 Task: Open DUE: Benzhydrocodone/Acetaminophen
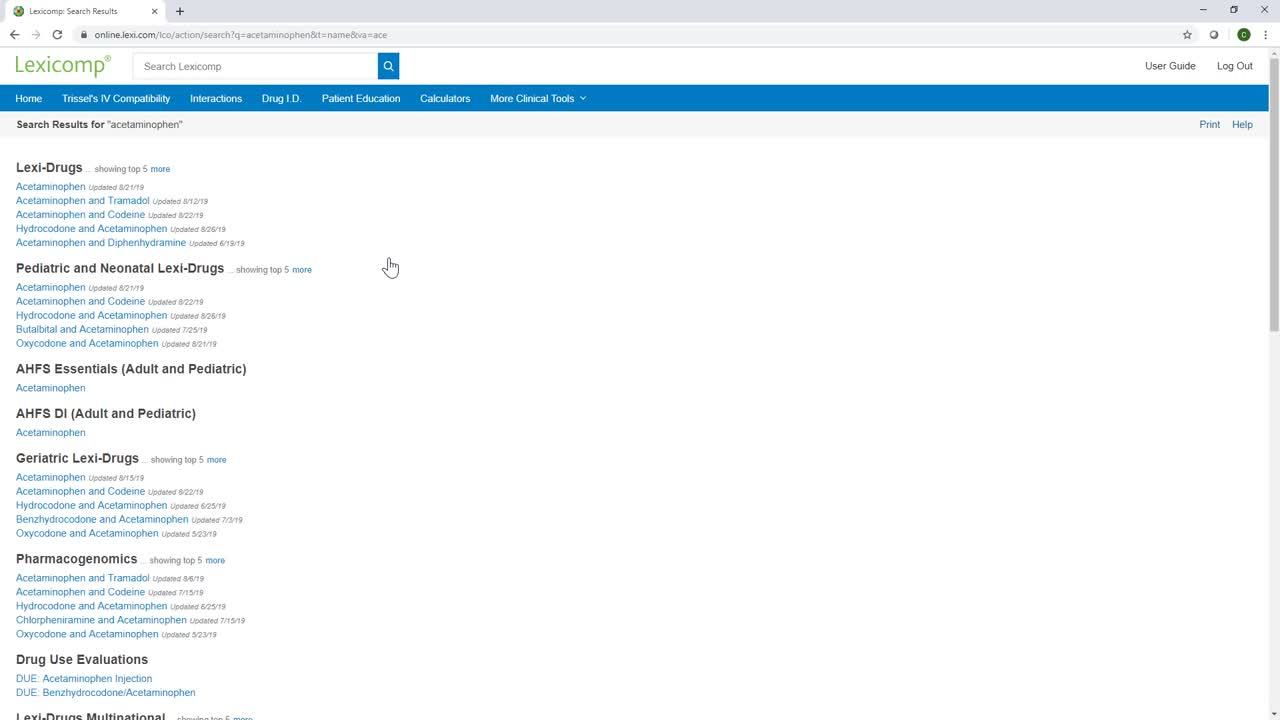[105, 693]
